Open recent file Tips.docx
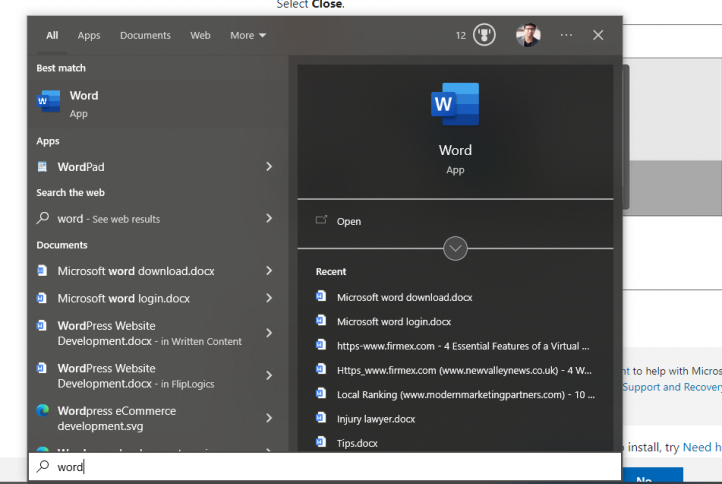The width and height of the screenshot is (722, 484). pyautogui.click(x=357, y=443)
